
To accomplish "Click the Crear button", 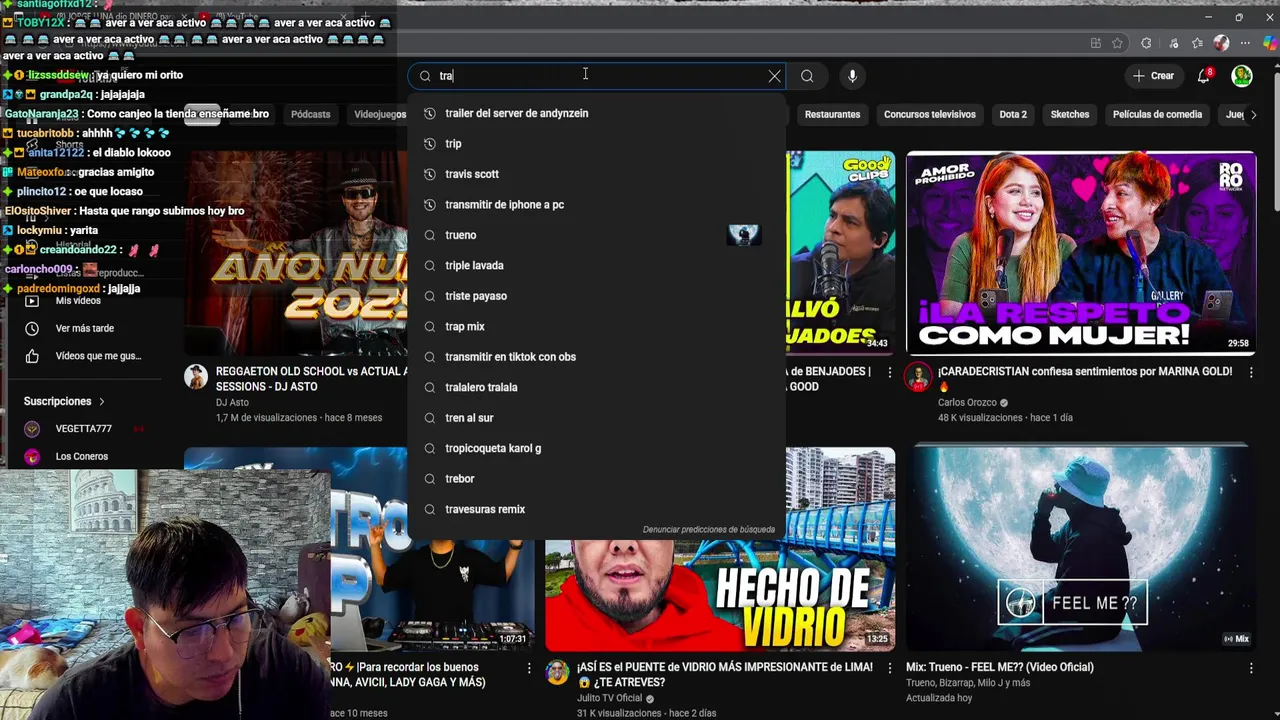I will (1153, 76).
